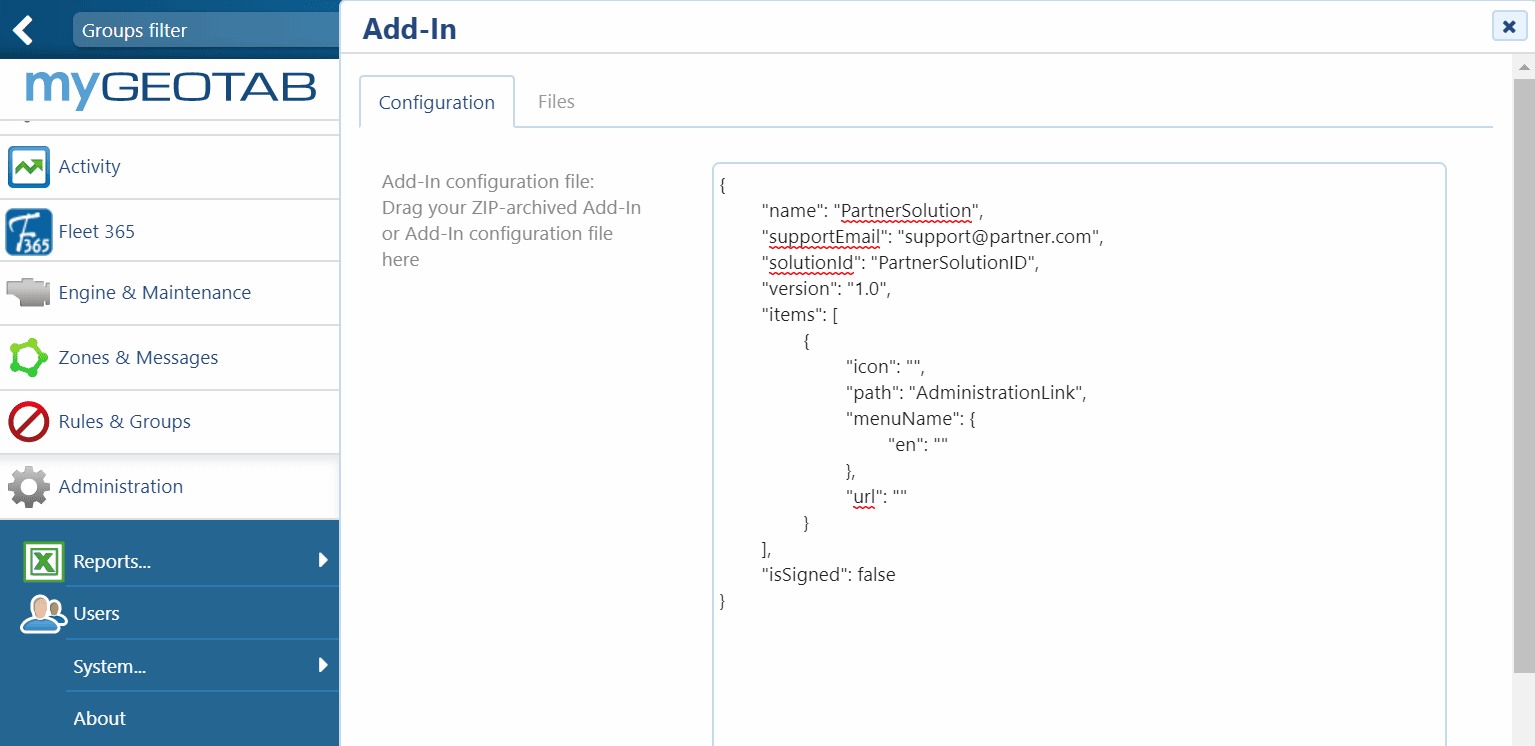The width and height of the screenshot is (1535, 746).
Task: Click the Reports Excel spreadsheet icon
Action: point(44,561)
